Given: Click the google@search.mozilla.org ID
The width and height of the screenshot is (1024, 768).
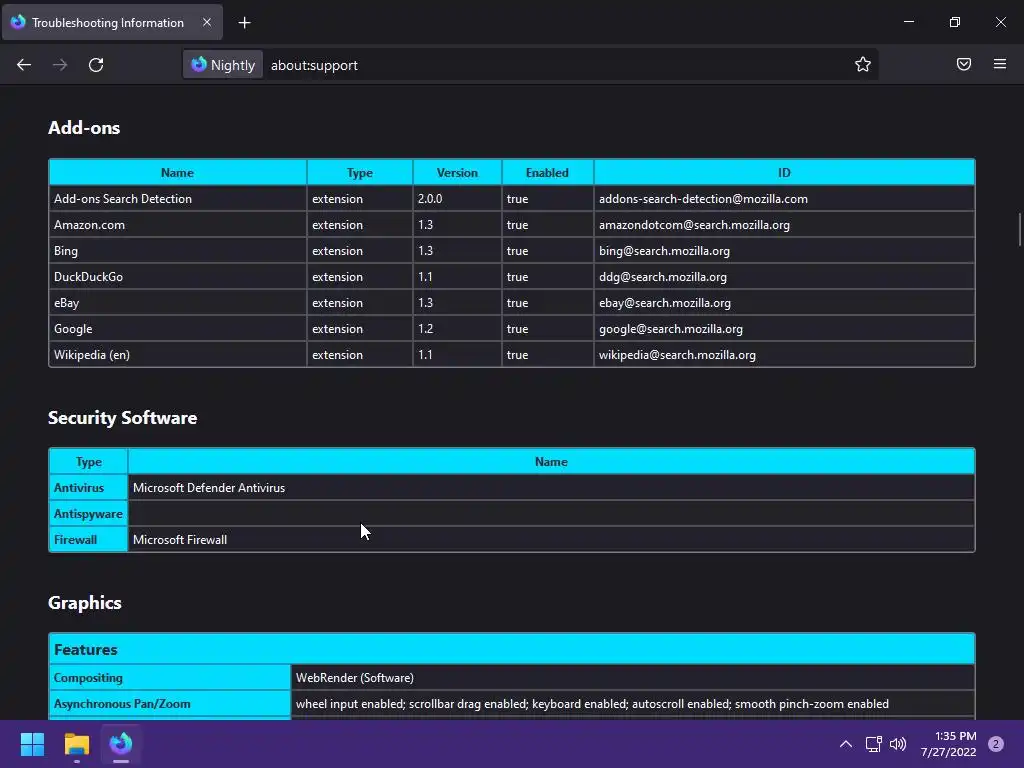Looking at the screenshot, I should click(x=671, y=329).
